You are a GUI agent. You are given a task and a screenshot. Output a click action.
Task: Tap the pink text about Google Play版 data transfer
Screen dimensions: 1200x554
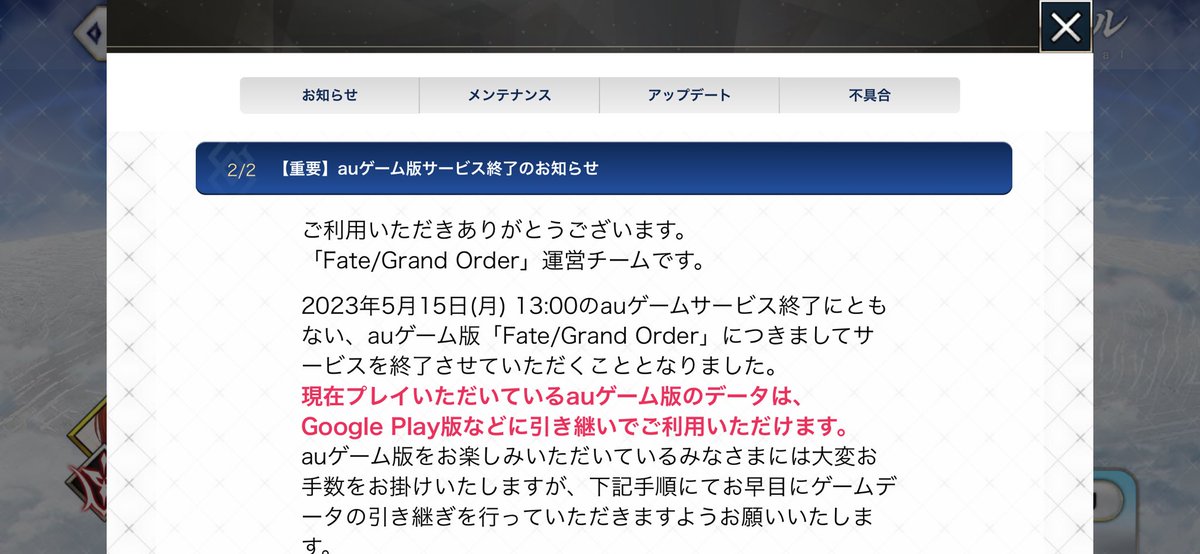click(576, 426)
